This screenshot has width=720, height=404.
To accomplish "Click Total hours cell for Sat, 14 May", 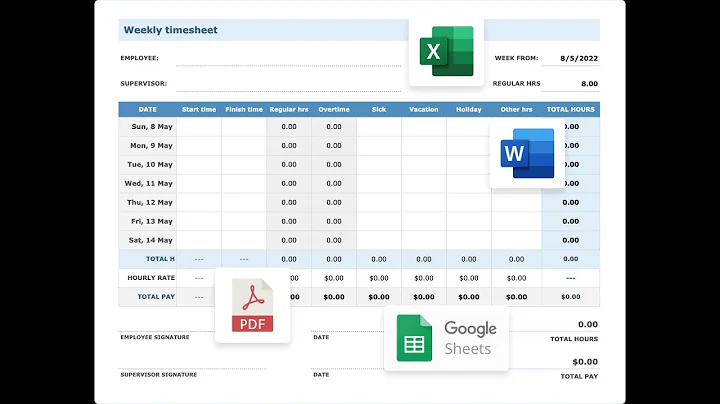I will tap(570, 240).
